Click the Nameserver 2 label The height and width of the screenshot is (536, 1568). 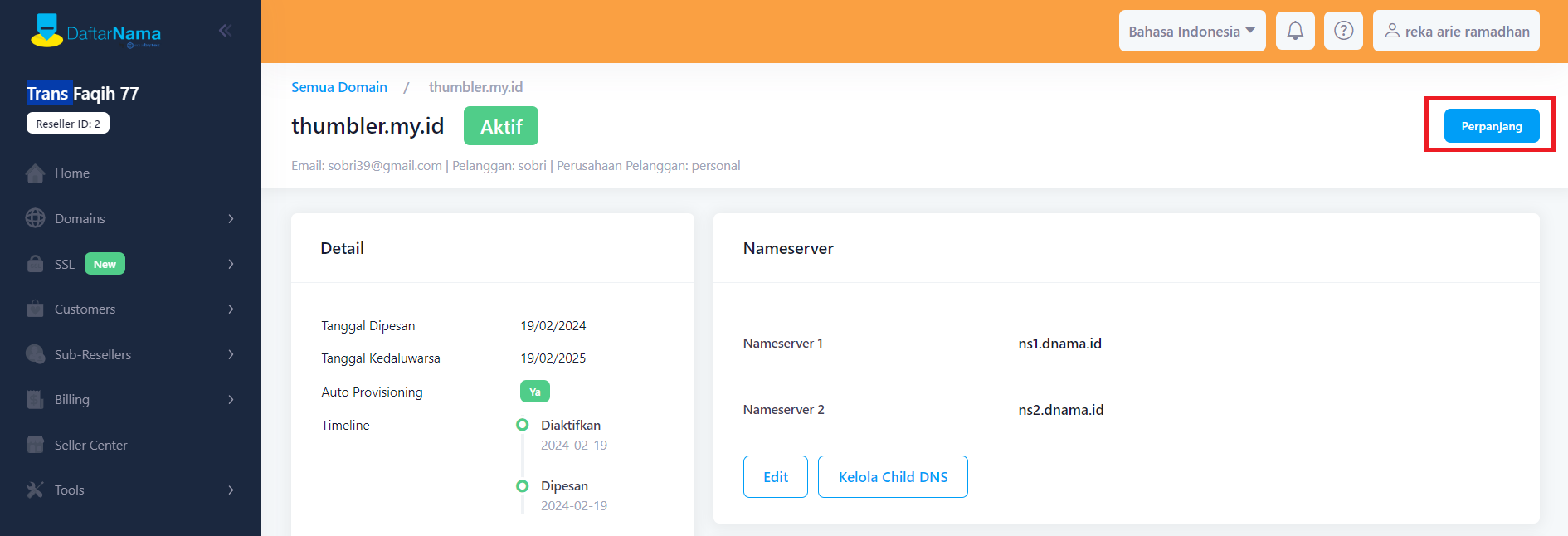tap(784, 410)
